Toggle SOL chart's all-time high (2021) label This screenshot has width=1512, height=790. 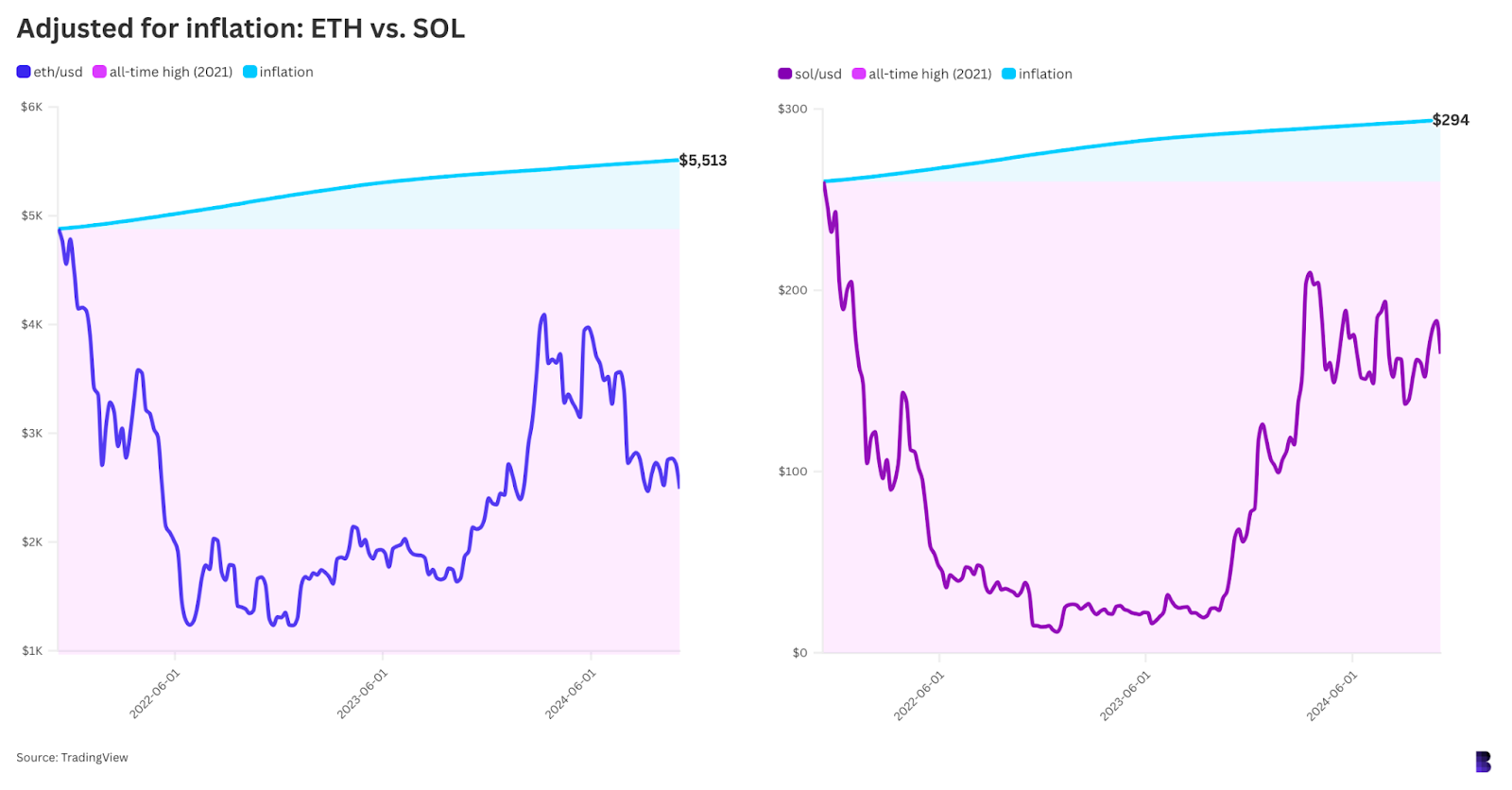[930, 74]
